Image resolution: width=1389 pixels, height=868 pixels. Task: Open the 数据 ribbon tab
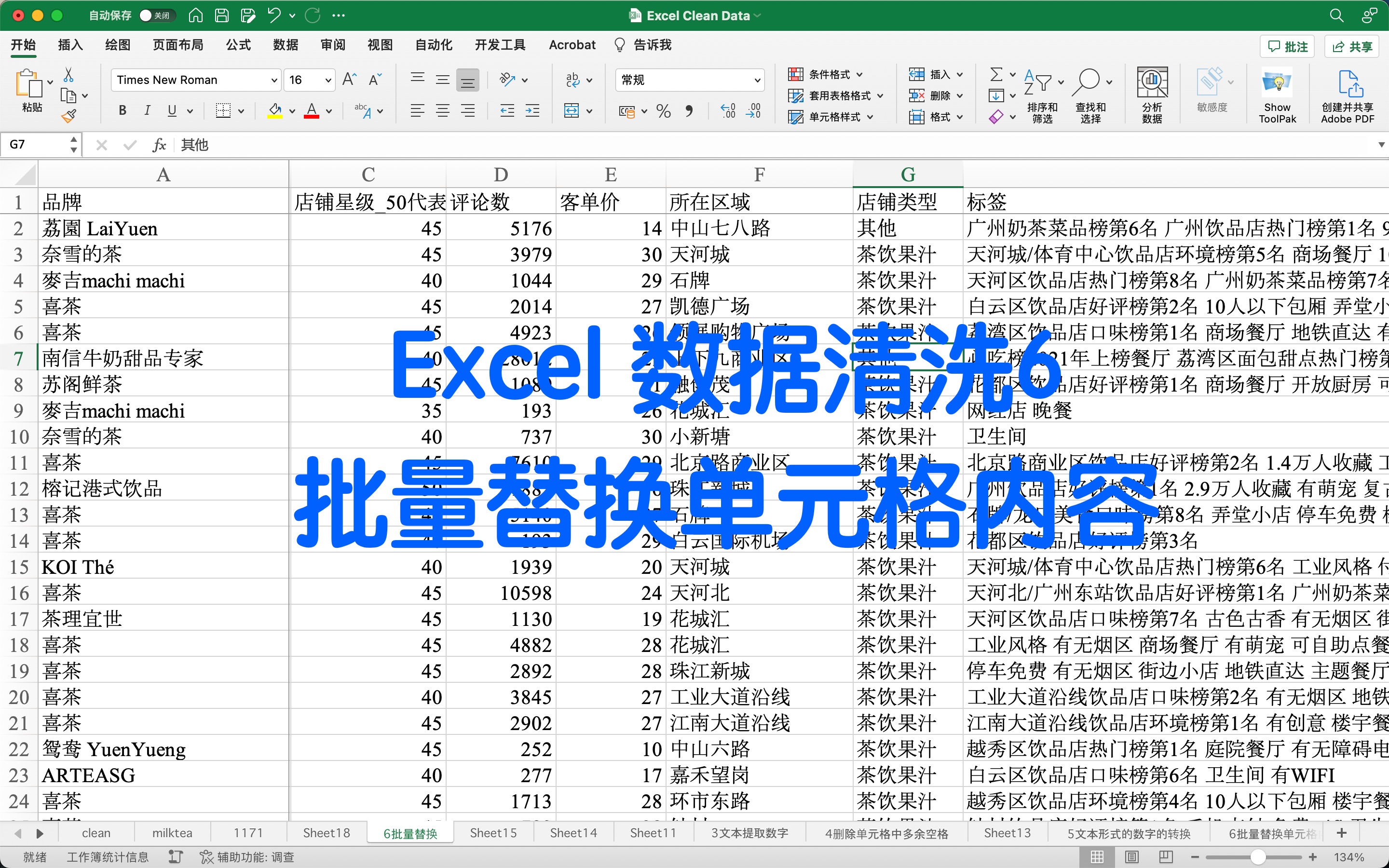point(285,45)
